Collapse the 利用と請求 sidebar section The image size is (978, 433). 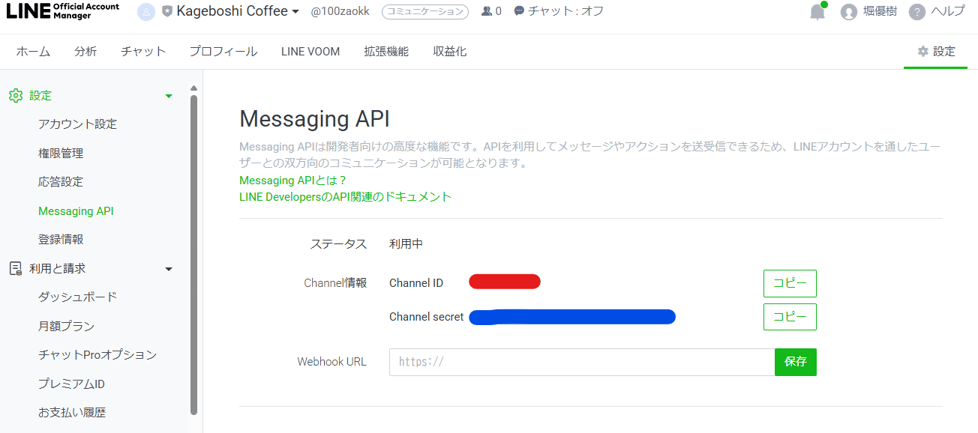168,269
